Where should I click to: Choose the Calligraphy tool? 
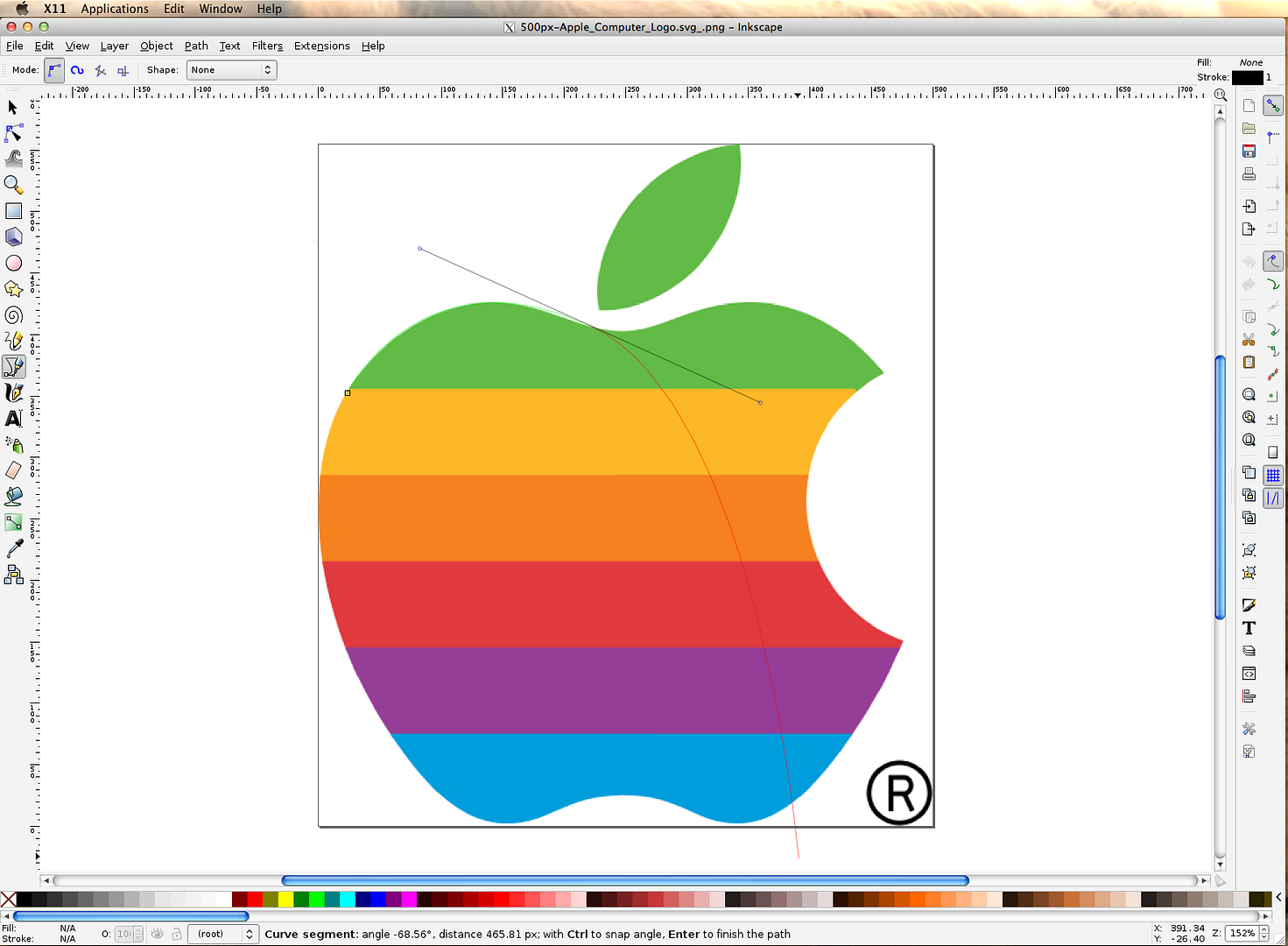click(x=13, y=392)
